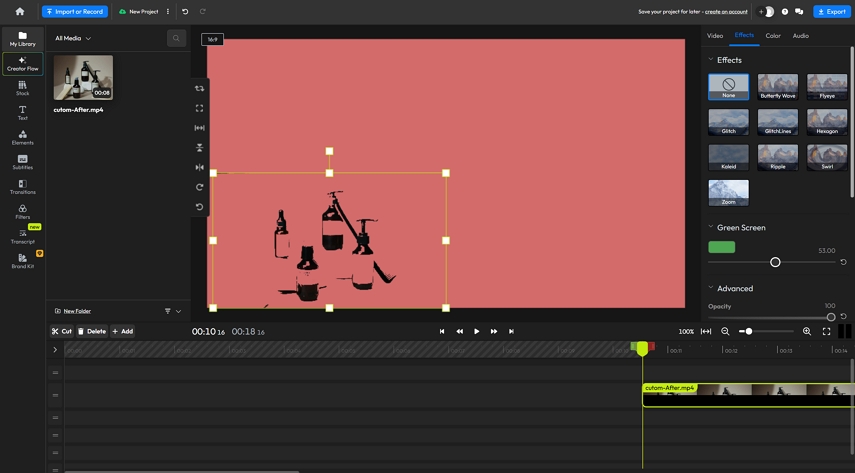This screenshot has width=855, height=473.
Task: Select the Text tool in sidebar
Action: pos(22,113)
